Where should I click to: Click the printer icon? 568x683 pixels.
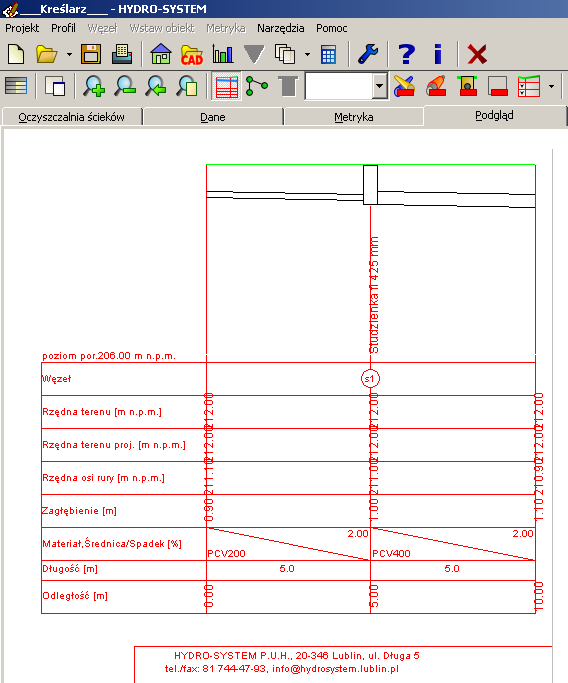pyautogui.click(x=122, y=54)
